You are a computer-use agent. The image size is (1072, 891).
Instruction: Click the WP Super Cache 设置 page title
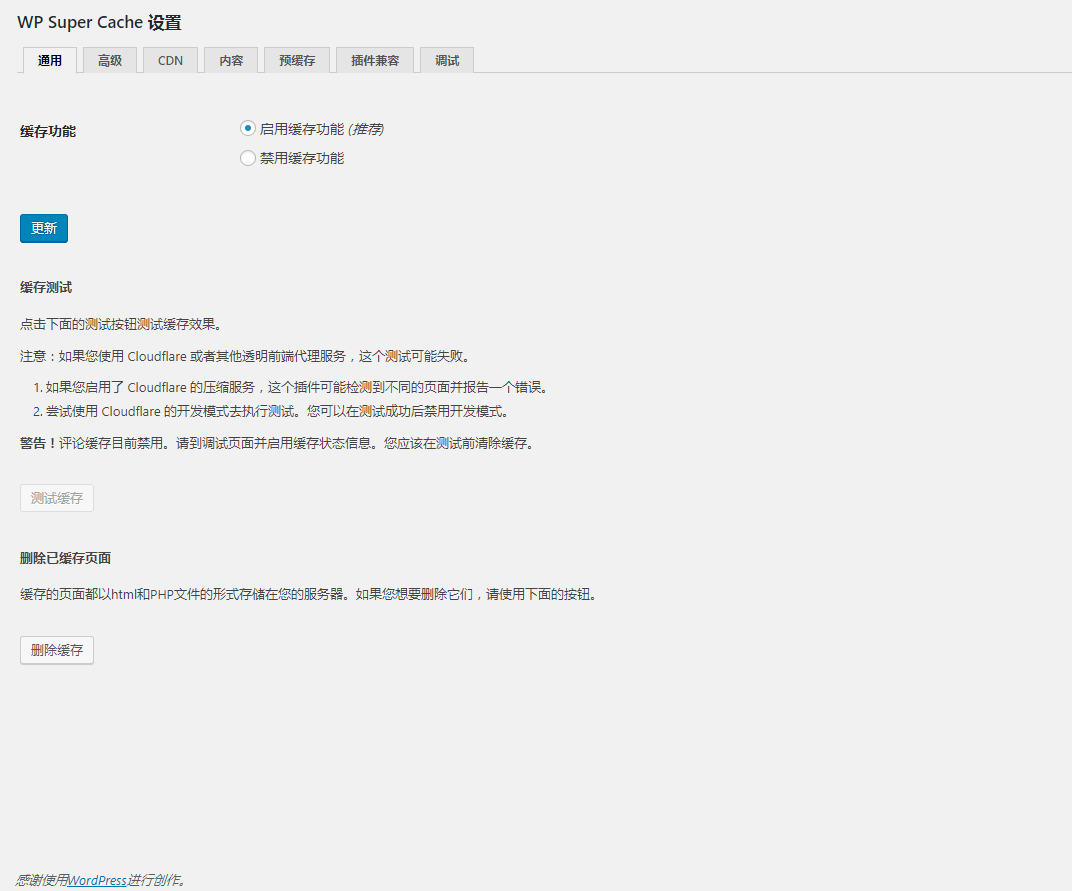coord(99,23)
